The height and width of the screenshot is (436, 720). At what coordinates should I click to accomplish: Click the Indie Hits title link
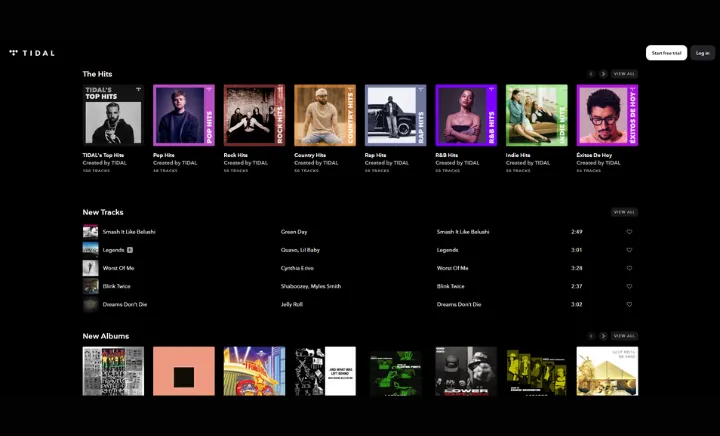518,155
